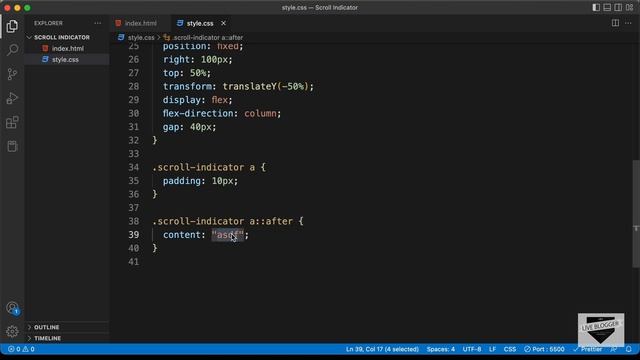
Task: Open Explorer views and more actions
Action: pyautogui.click(x=98, y=23)
